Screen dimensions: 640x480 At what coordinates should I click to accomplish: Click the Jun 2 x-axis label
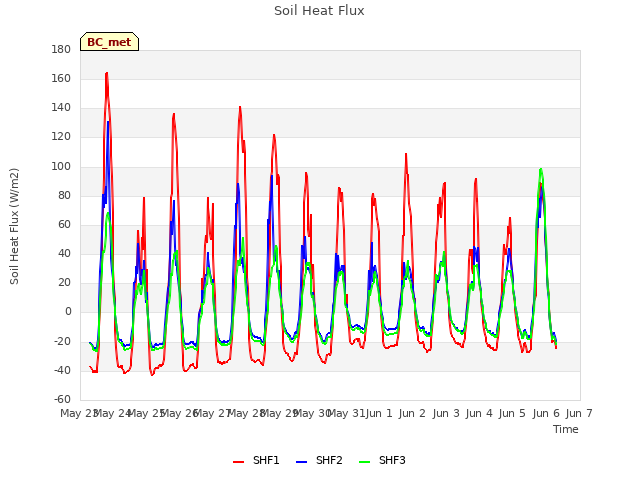click(412, 413)
